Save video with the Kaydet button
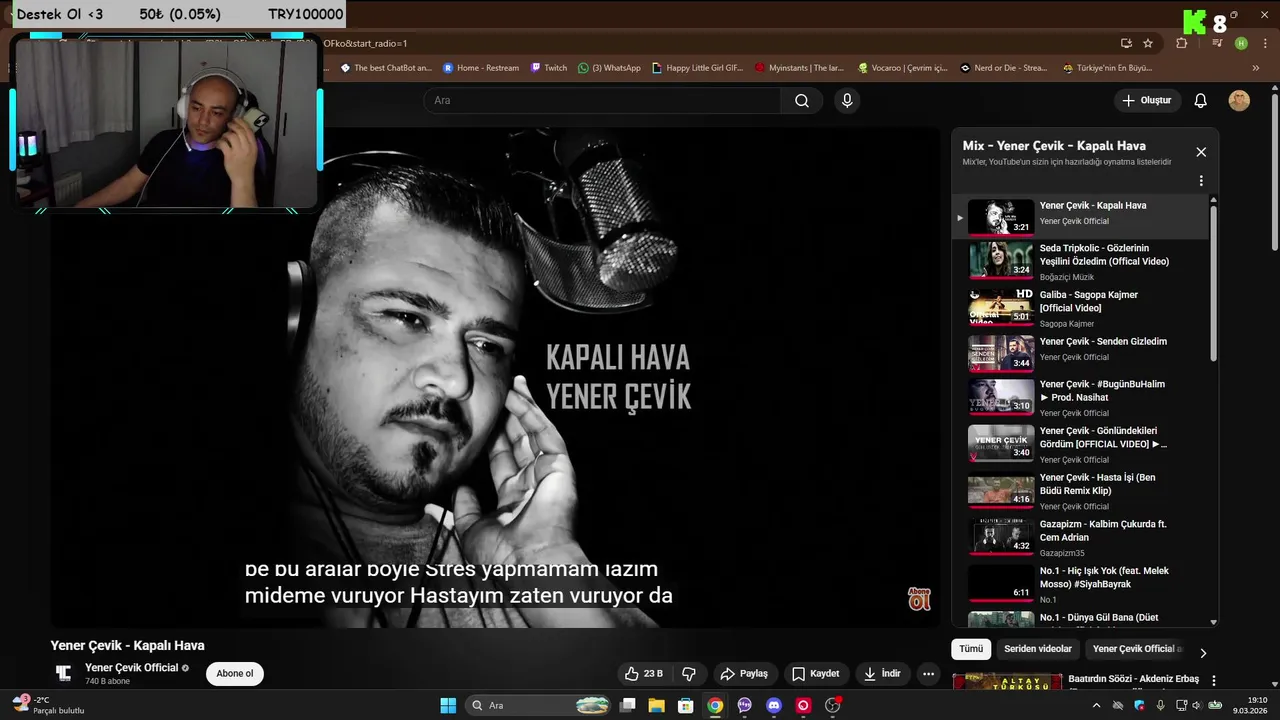The image size is (1280, 720). [815, 674]
